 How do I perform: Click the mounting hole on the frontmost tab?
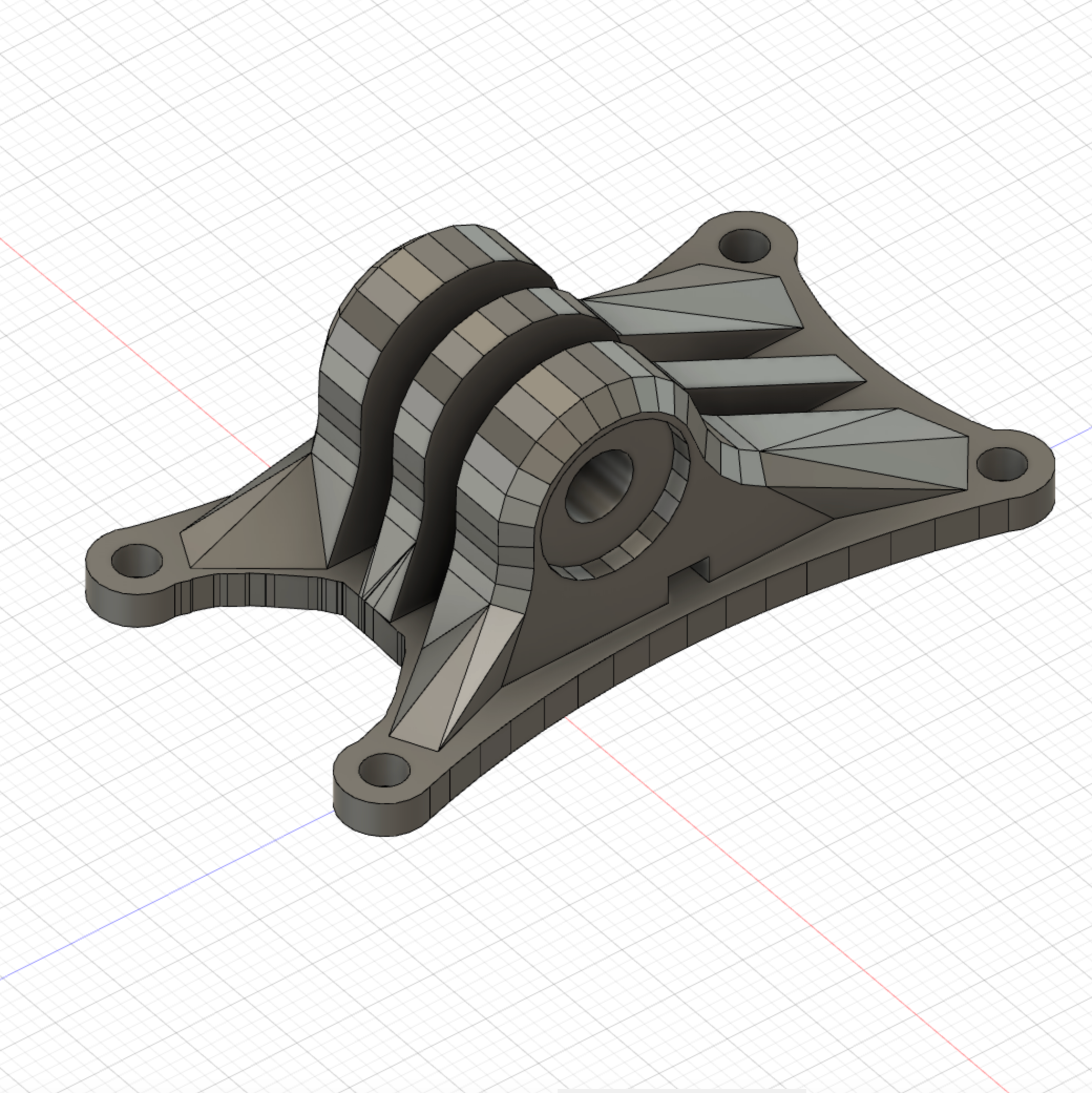(384, 770)
